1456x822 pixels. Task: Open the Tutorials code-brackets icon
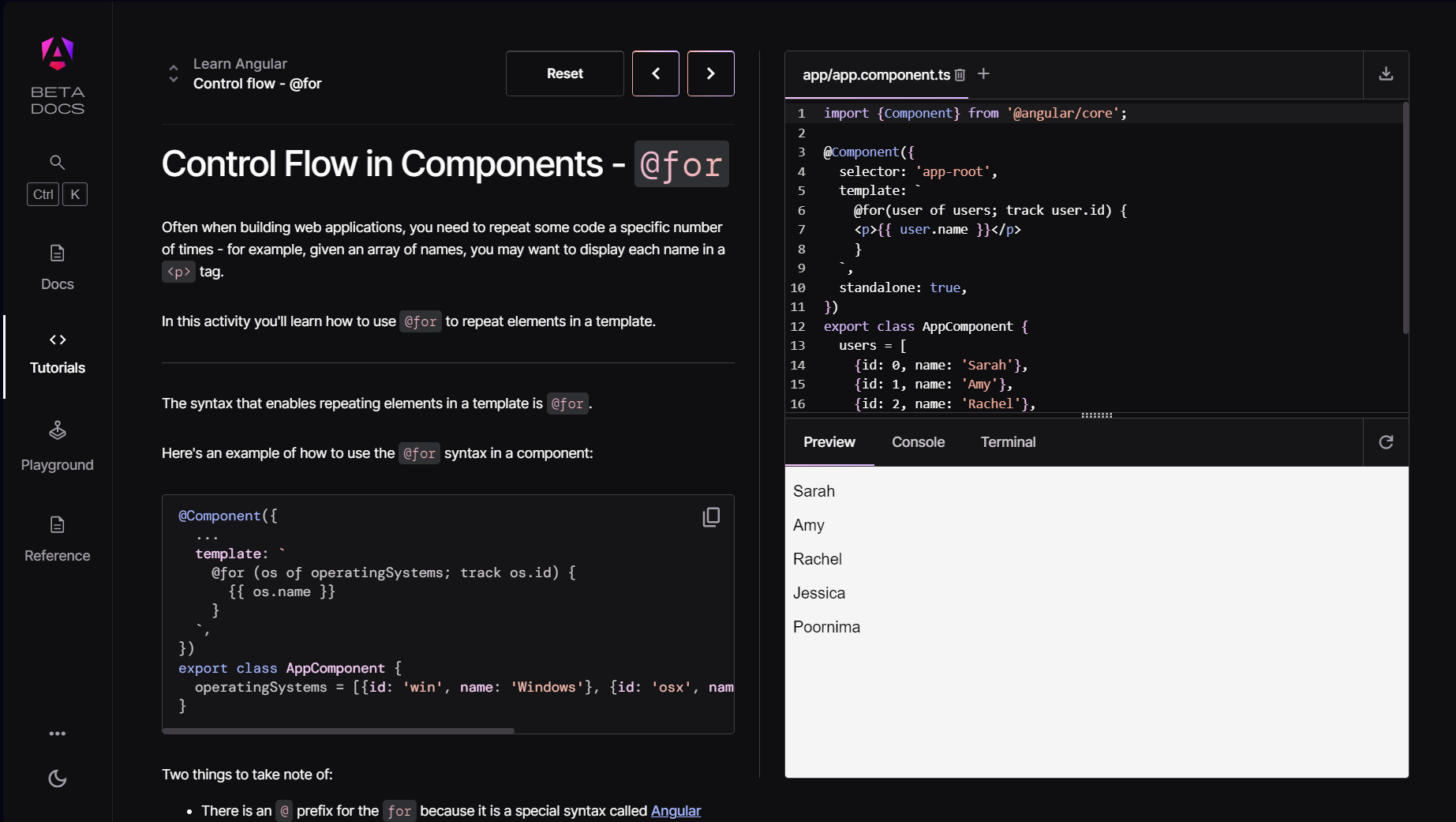coord(57,340)
